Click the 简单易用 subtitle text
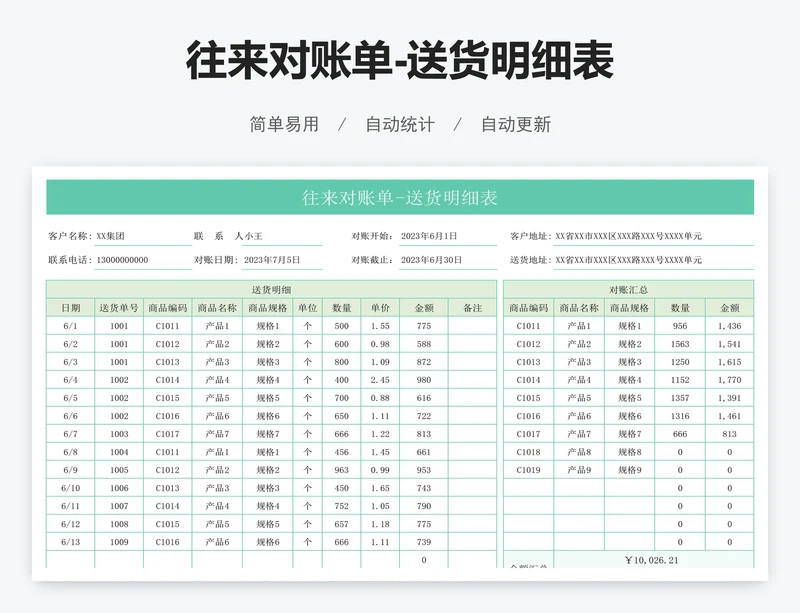The image size is (800, 613). [x=284, y=125]
